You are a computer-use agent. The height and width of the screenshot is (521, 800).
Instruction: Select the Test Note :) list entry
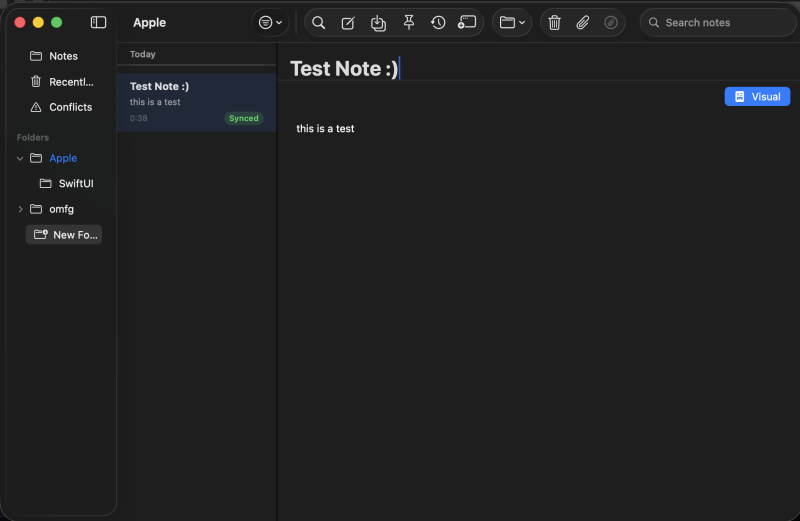pos(196,102)
